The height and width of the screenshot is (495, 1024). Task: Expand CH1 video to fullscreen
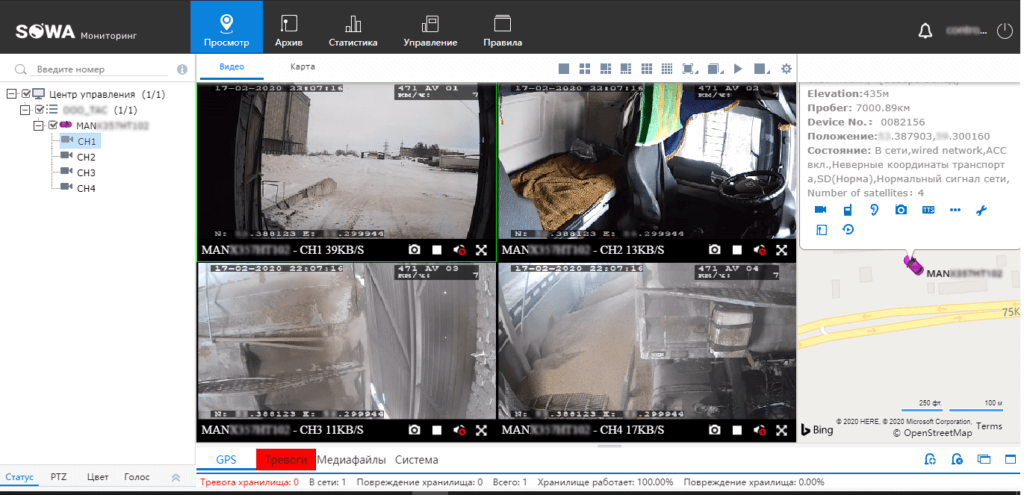click(481, 249)
